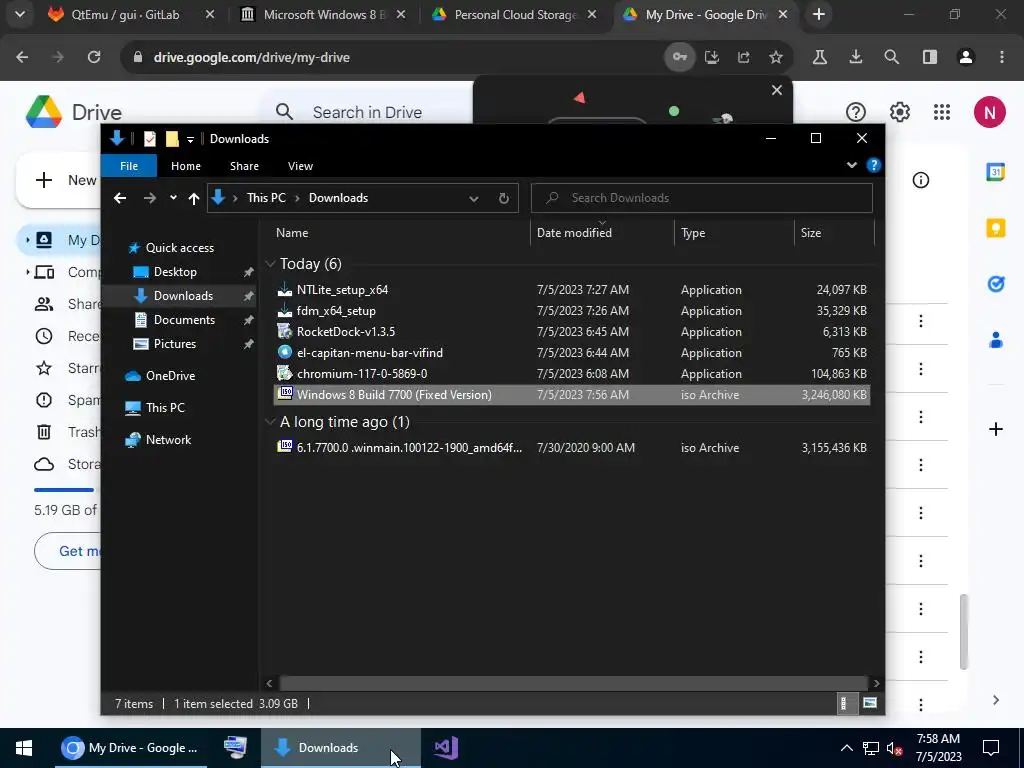Open the View ribbon tab
Viewport: 1024px width, 768px height.
tap(300, 166)
